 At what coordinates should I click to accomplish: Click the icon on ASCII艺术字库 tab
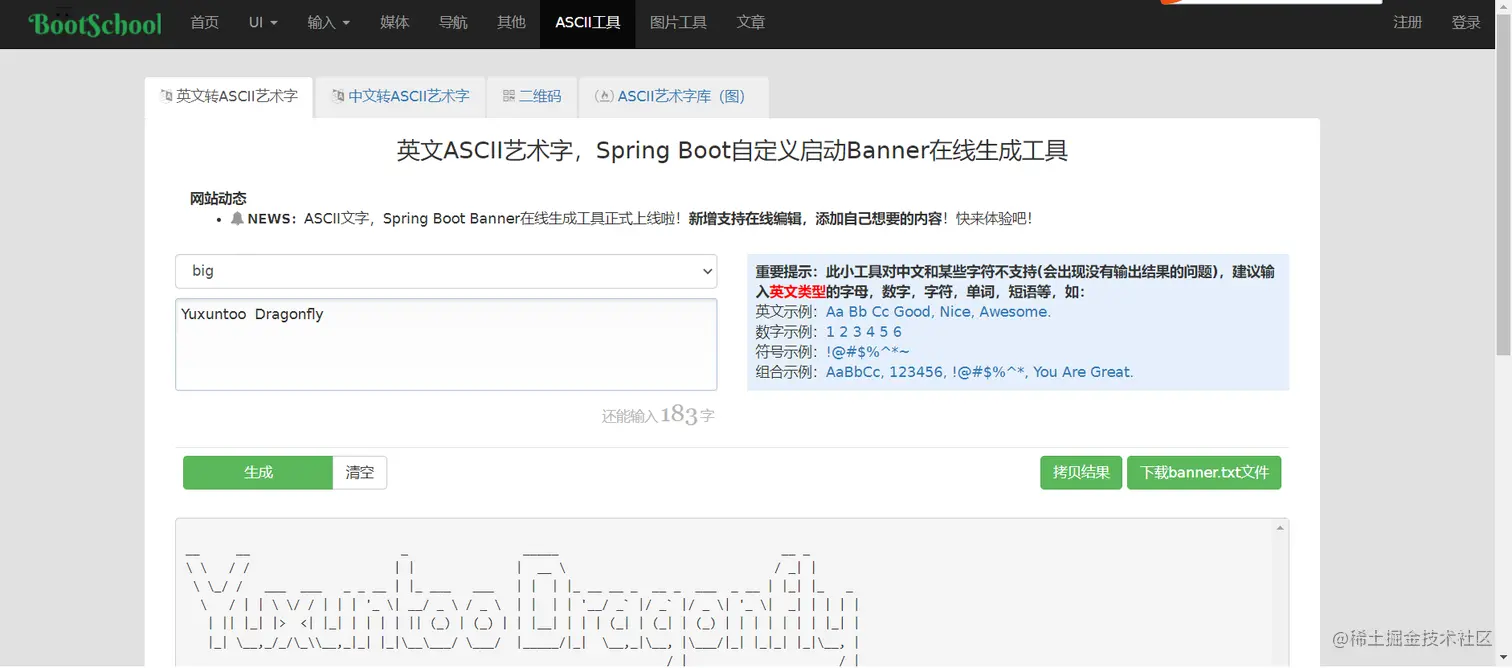tap(604, 97)
